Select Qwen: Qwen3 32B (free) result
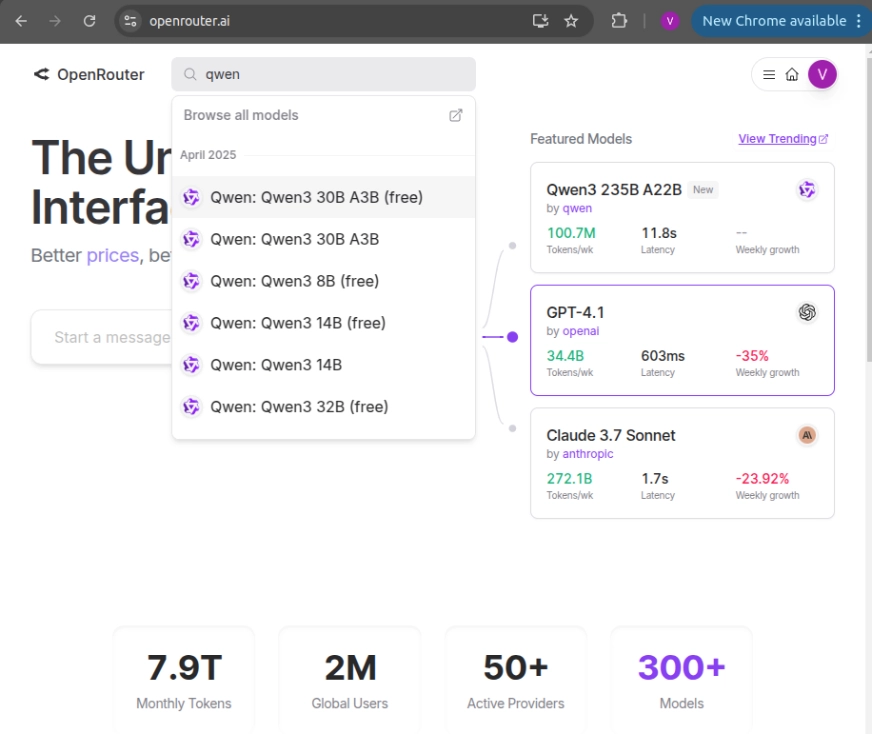 (x=299, y=407)
